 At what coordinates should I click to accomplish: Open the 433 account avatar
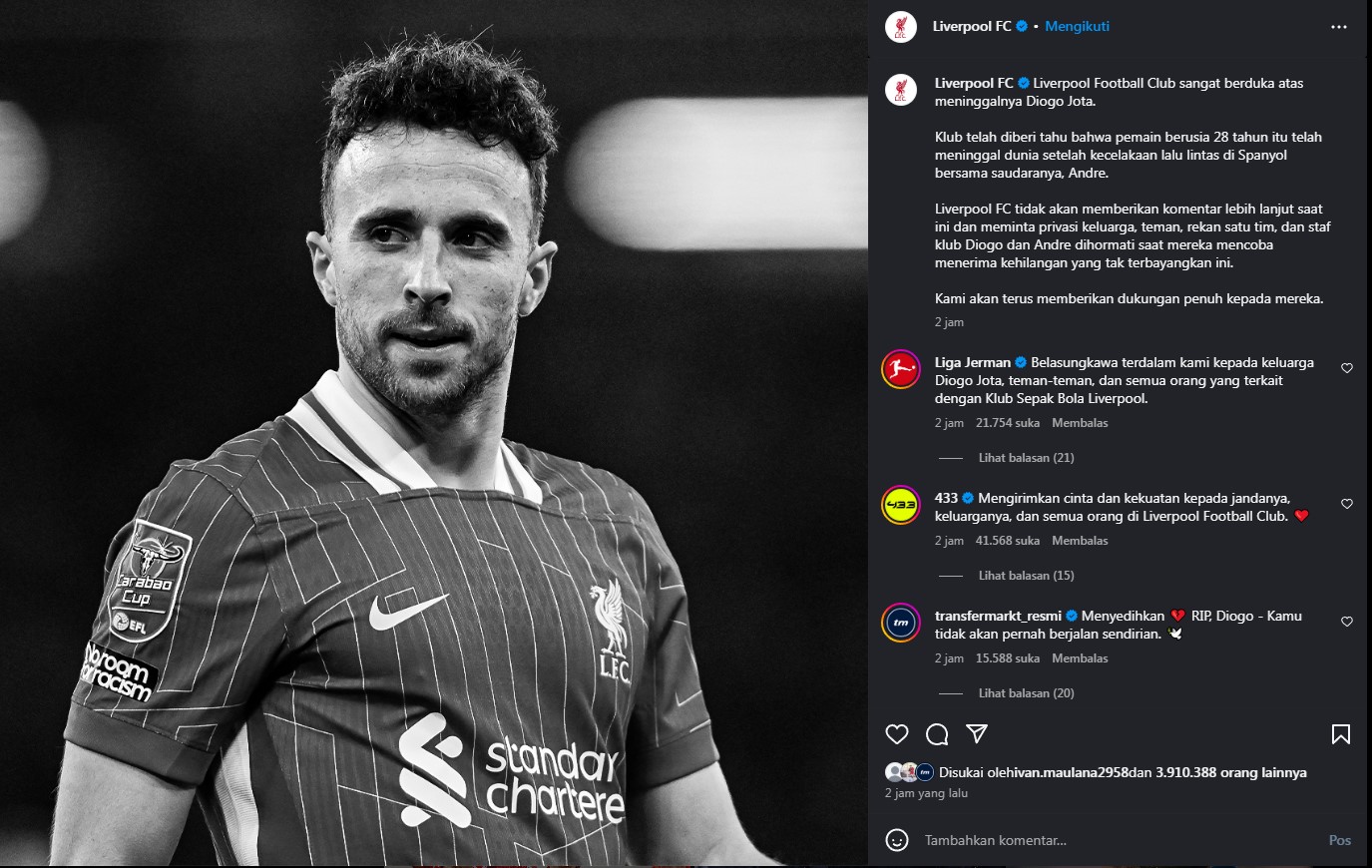click(x=901, y=505)
